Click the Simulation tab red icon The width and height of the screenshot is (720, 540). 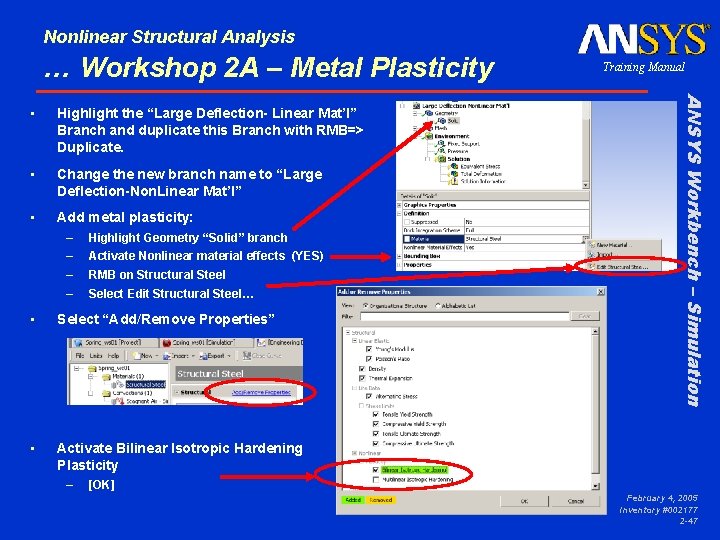click(x=167, y=343)
